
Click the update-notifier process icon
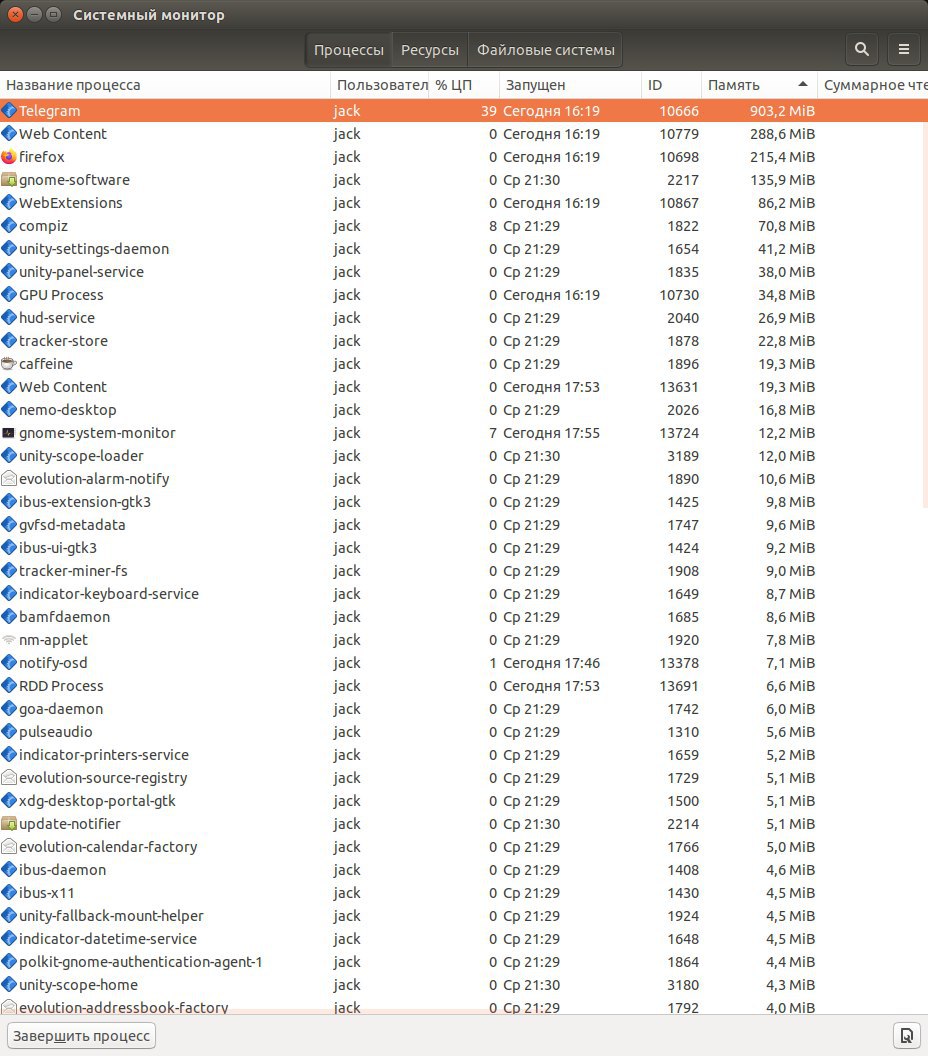point(9,824)
